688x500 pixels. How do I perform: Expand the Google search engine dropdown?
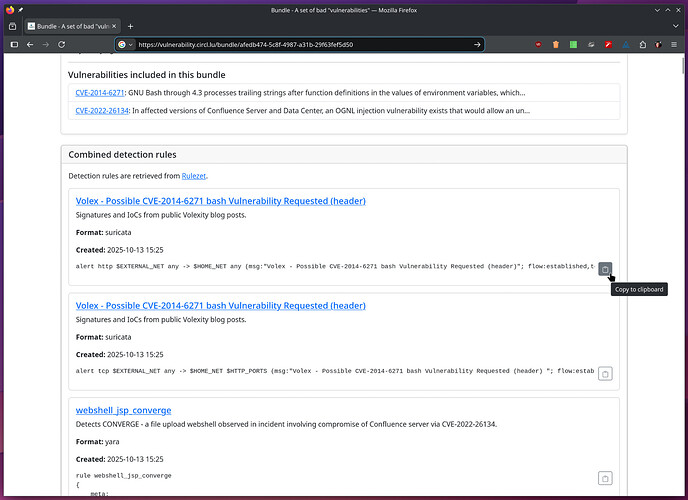pos(124,44)
